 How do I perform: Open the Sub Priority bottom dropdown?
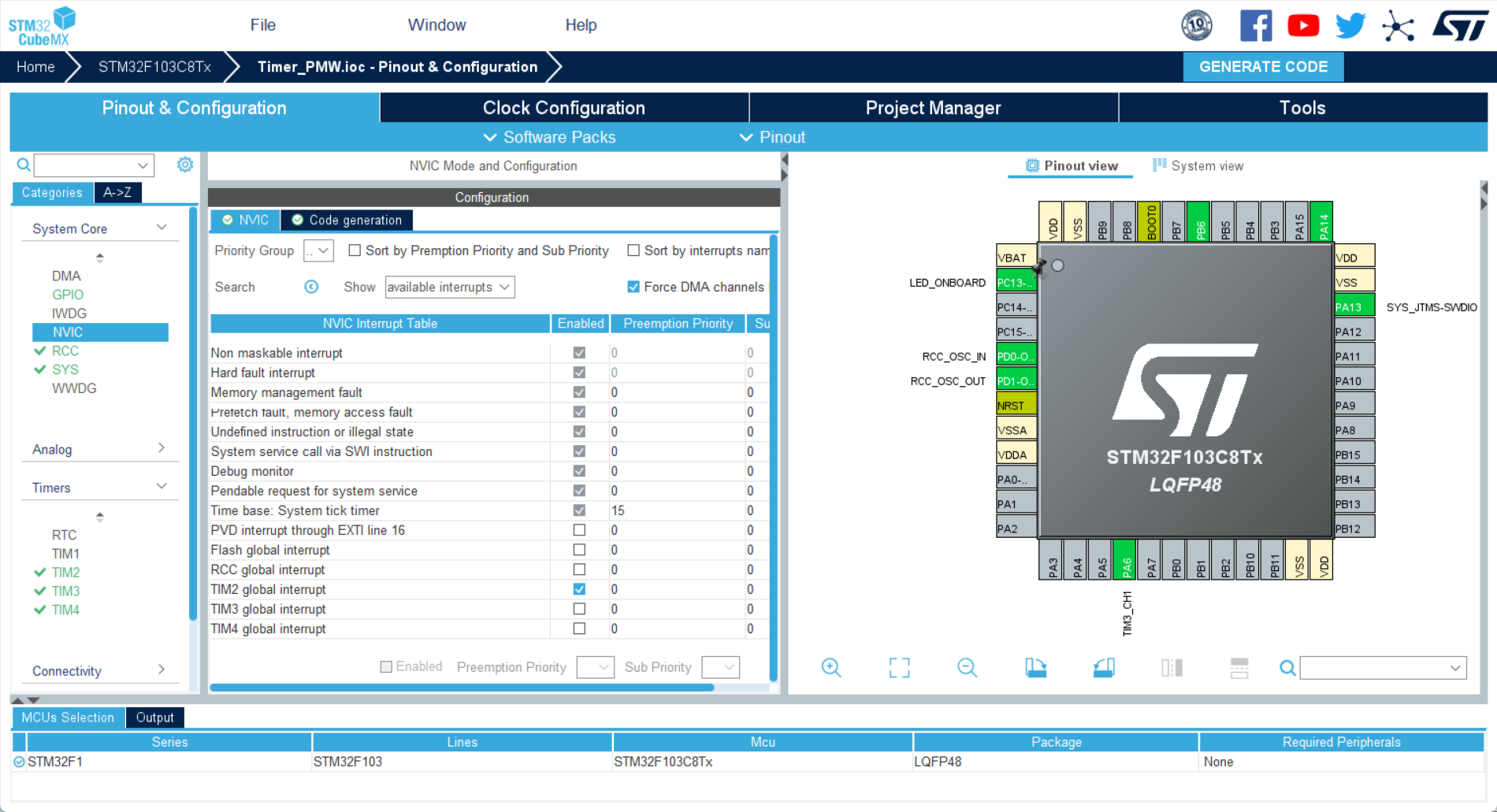pyautogui.click(x=721, y=667)
